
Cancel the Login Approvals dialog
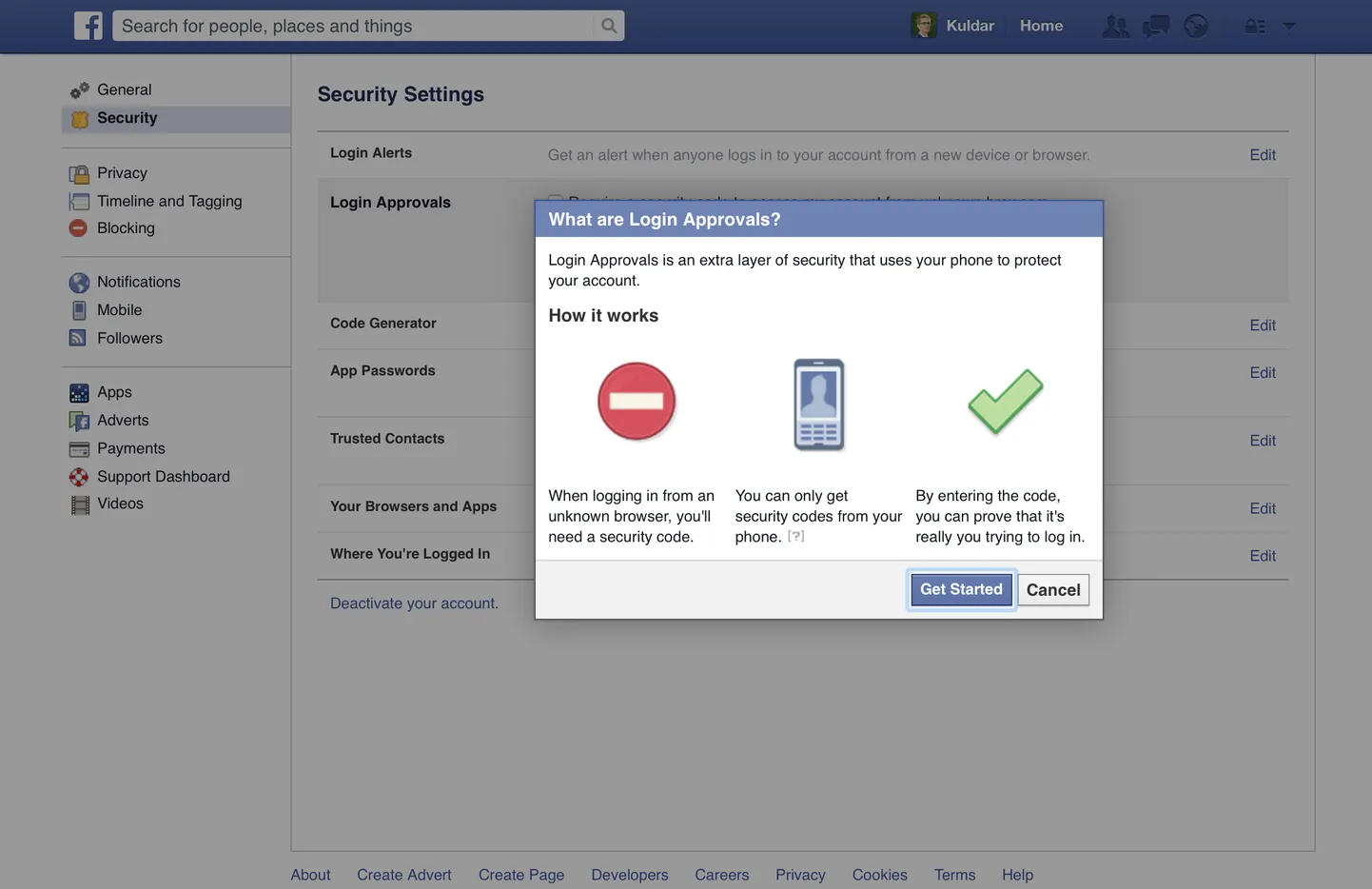point(1053,590)
